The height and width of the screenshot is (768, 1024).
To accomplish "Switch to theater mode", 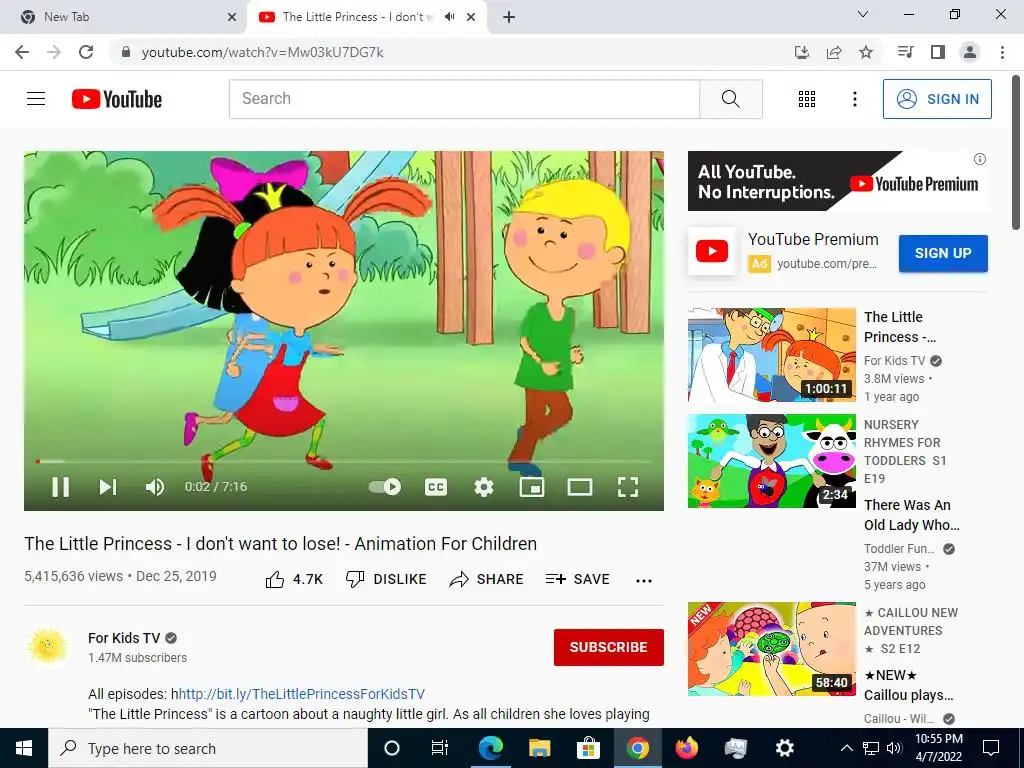I will (x=579, y=487).
